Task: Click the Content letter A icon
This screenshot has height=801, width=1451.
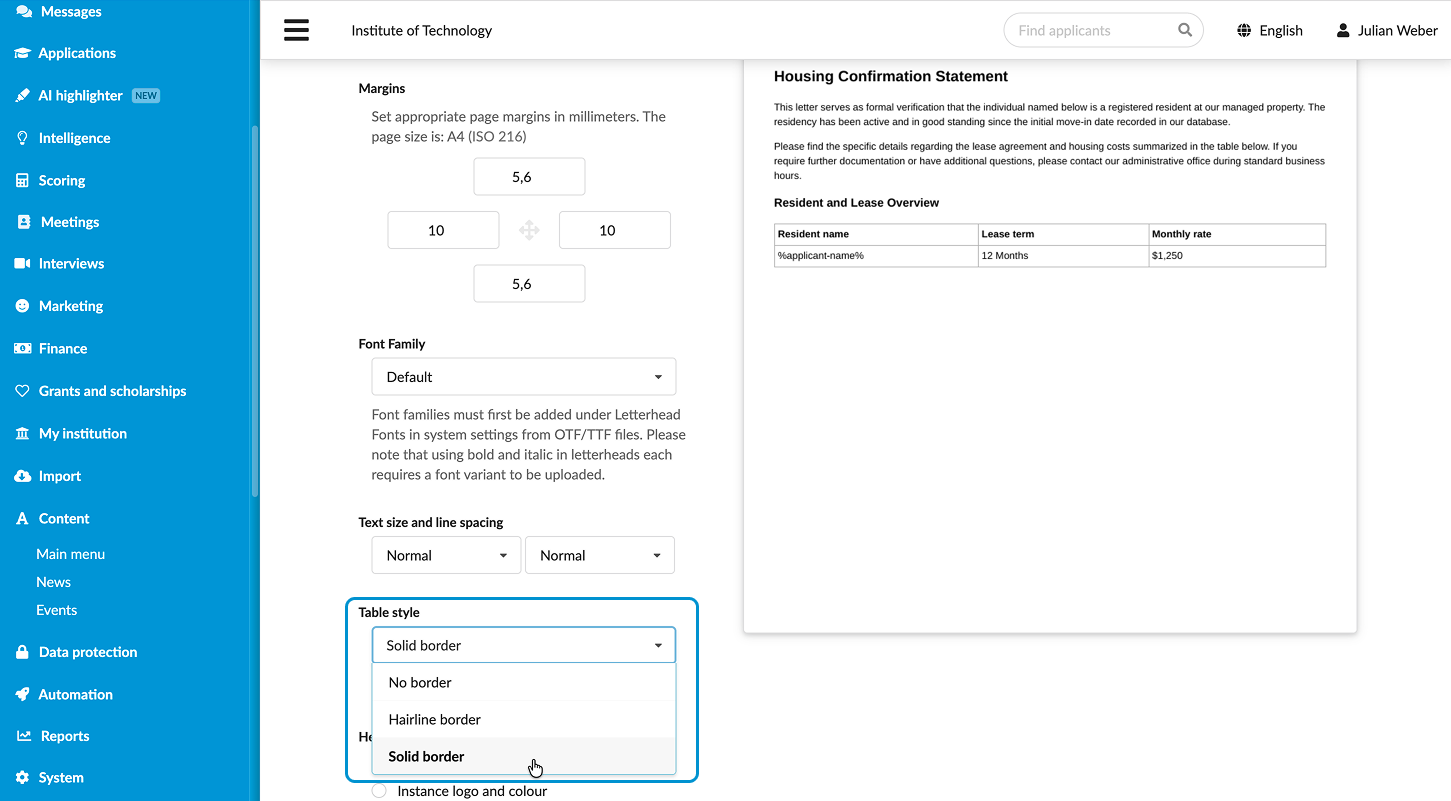Action: click(x=22, y=518)
